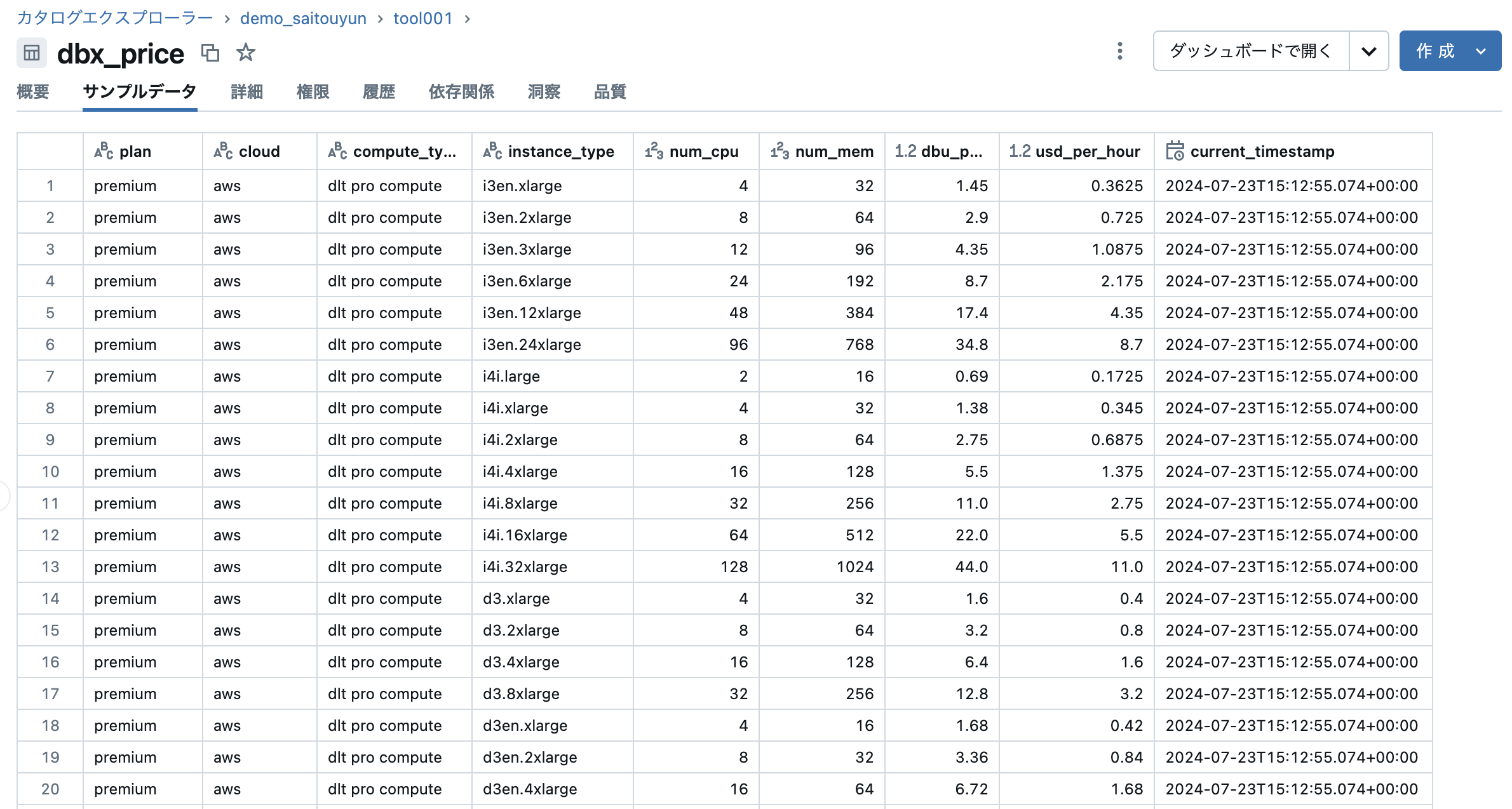Expand the dropdown arrow beside ダッシュボードで開く

point(1369,51)
